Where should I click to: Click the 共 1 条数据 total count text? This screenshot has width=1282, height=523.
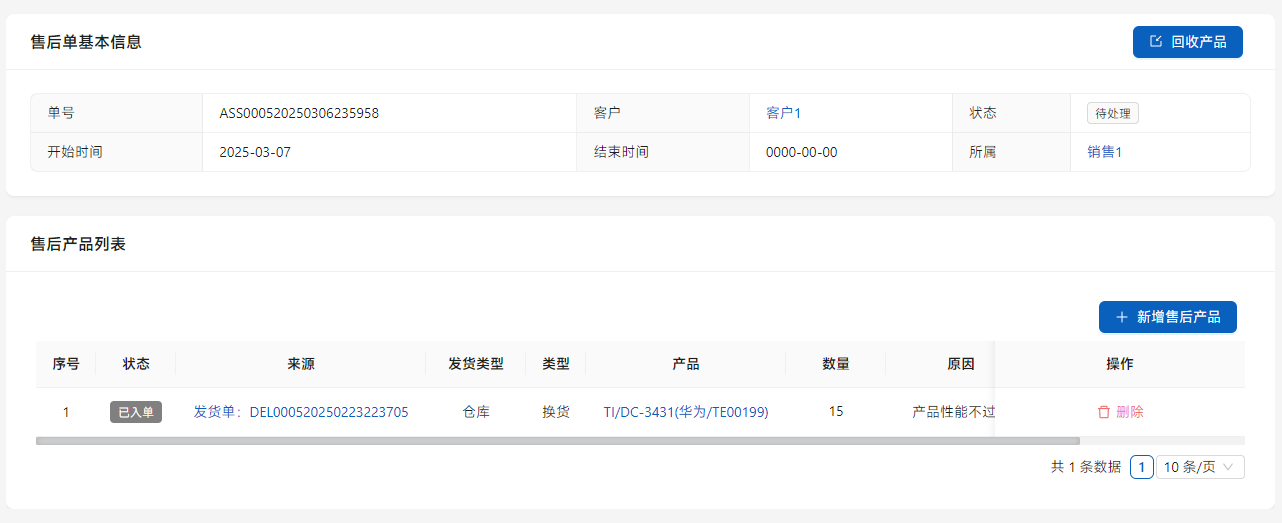point(1085,467)
